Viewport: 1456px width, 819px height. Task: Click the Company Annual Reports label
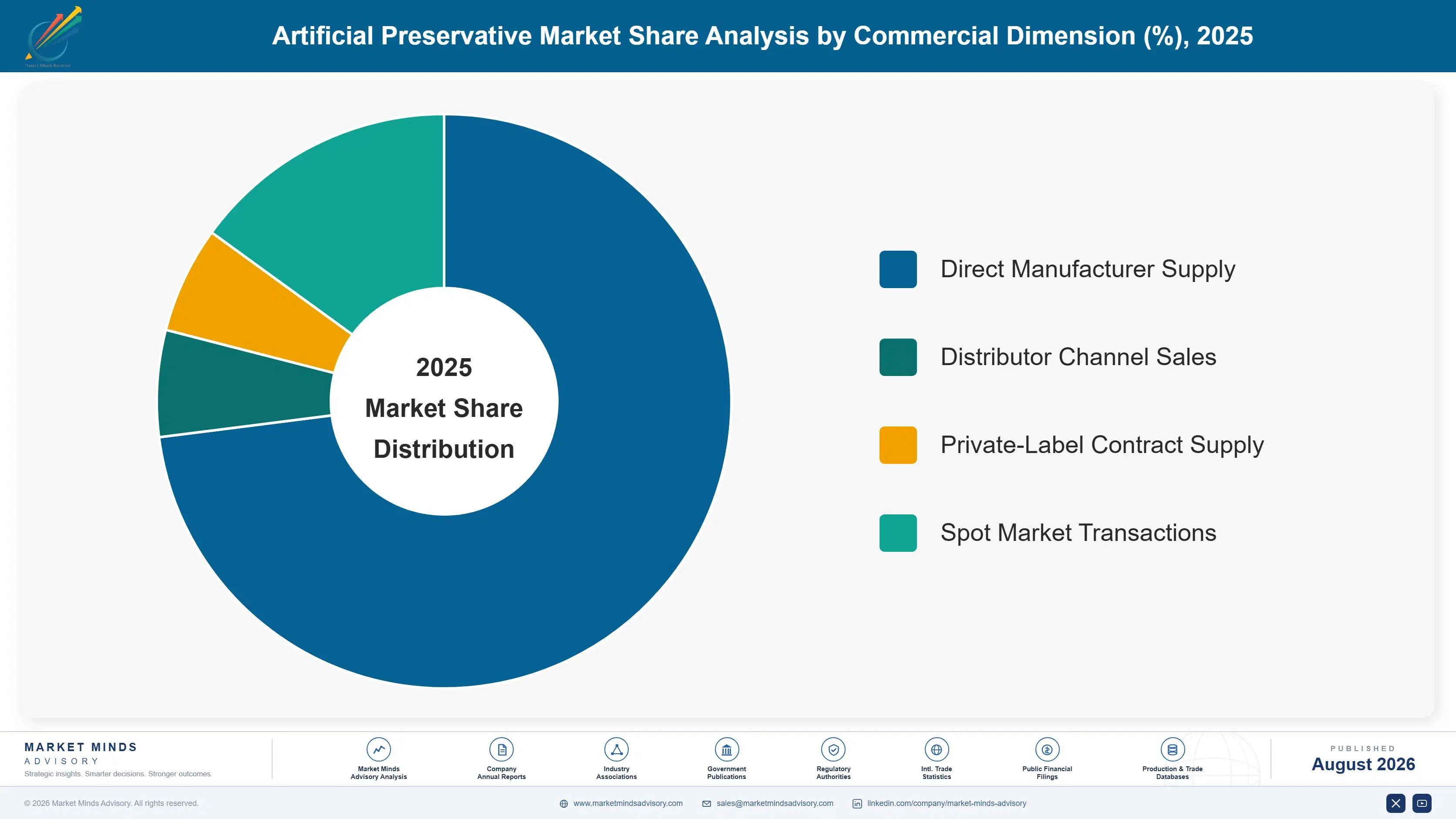(501, 773)
